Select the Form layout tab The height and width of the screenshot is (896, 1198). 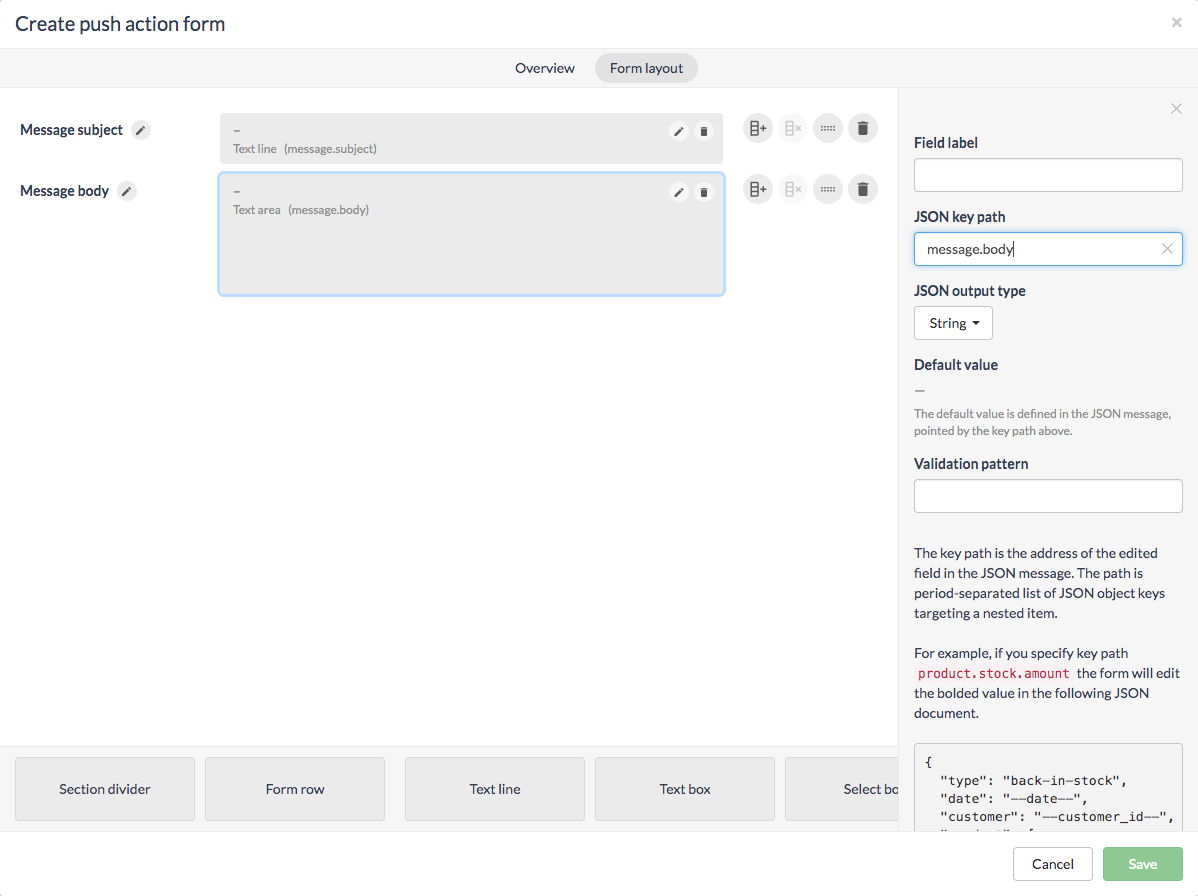646,68
